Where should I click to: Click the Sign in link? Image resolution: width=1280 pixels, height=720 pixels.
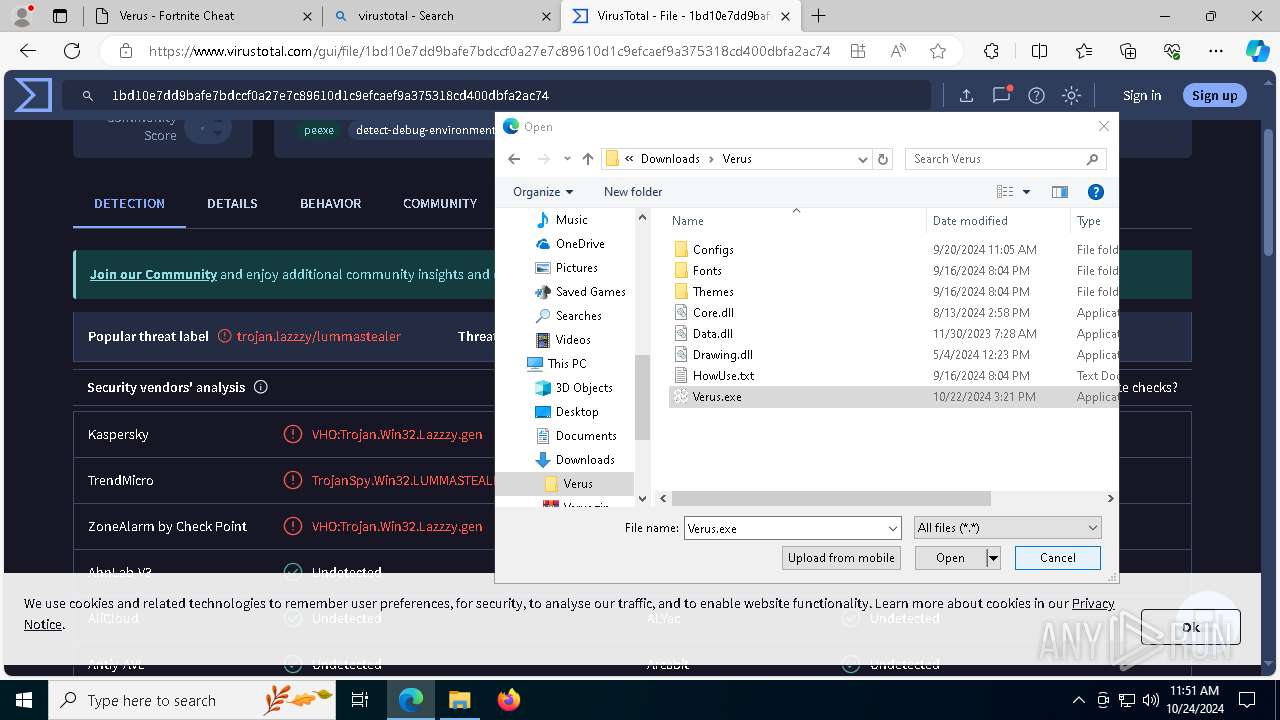(x=1142, y=95)
